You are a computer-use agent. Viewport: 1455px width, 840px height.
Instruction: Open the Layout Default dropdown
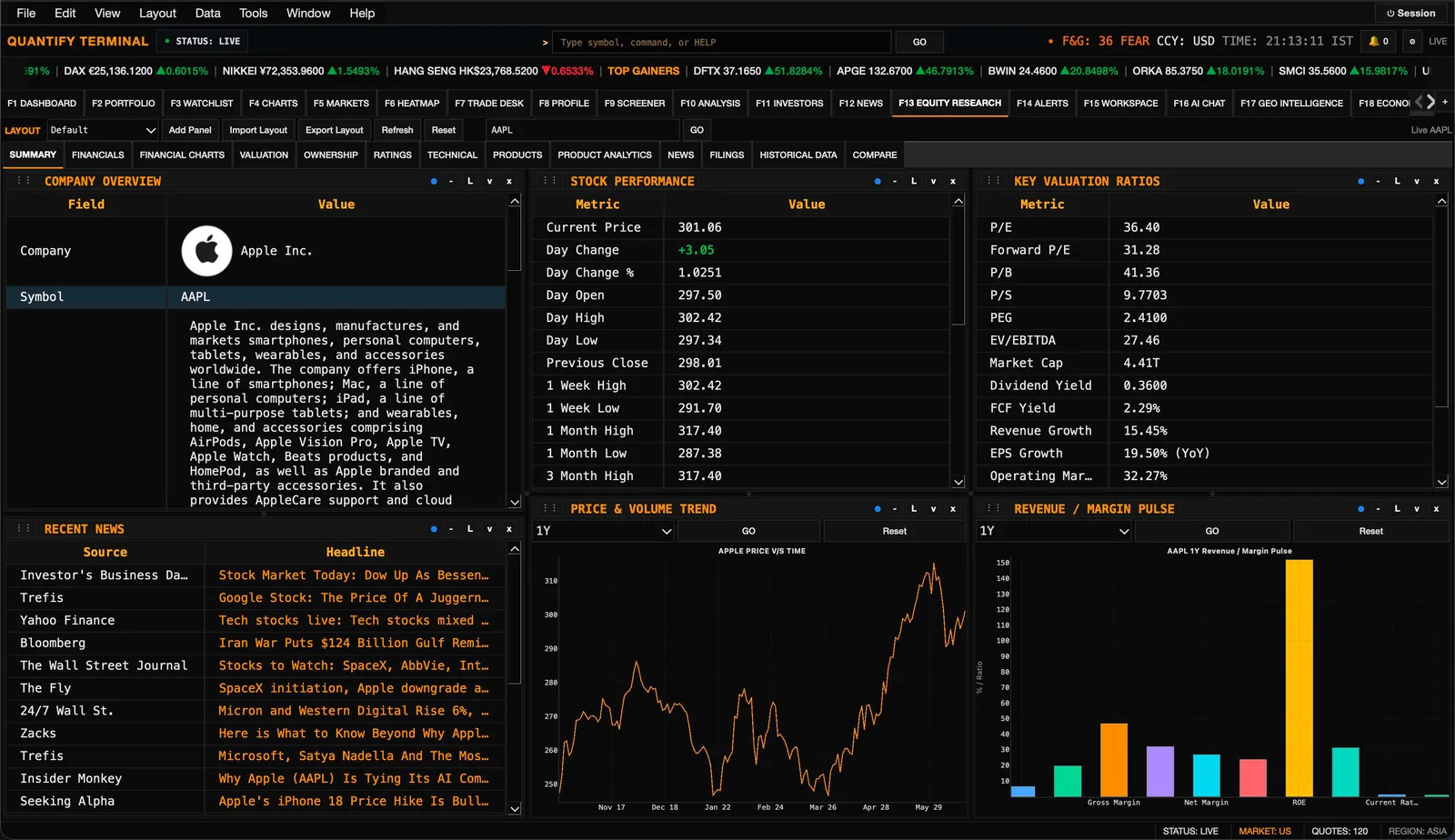(102, 130)
